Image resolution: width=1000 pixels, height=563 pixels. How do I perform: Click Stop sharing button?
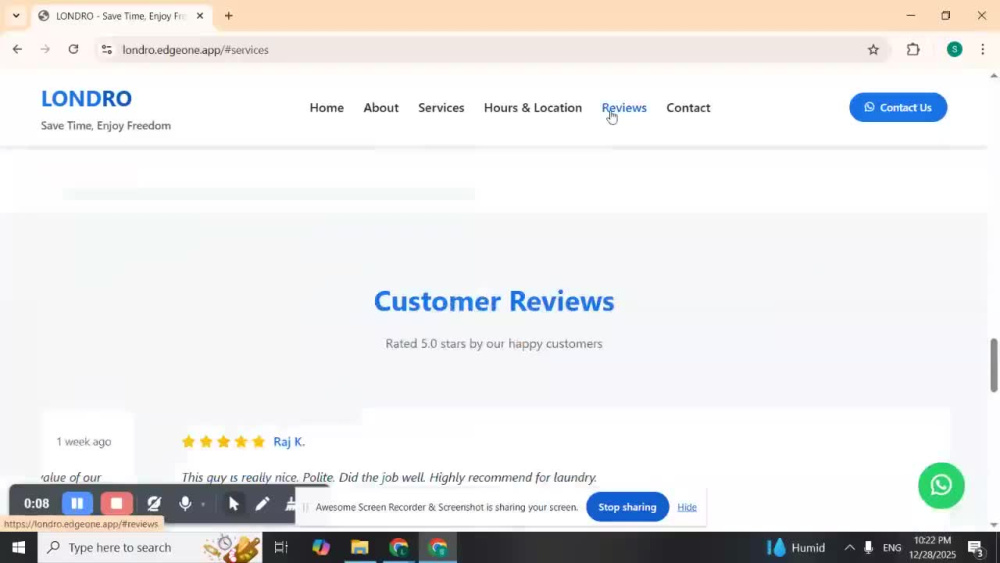coord(627,507)
